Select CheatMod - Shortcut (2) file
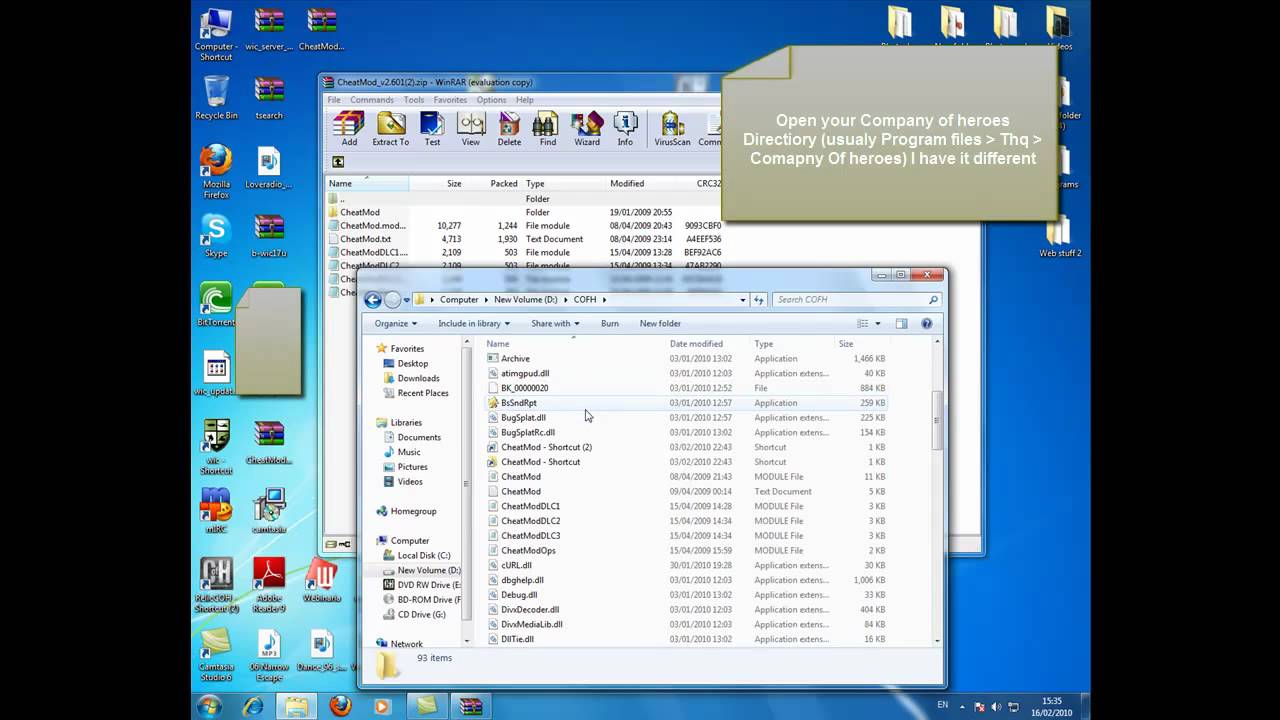This screenshot has height=720, width=1280. click(685, 447)
